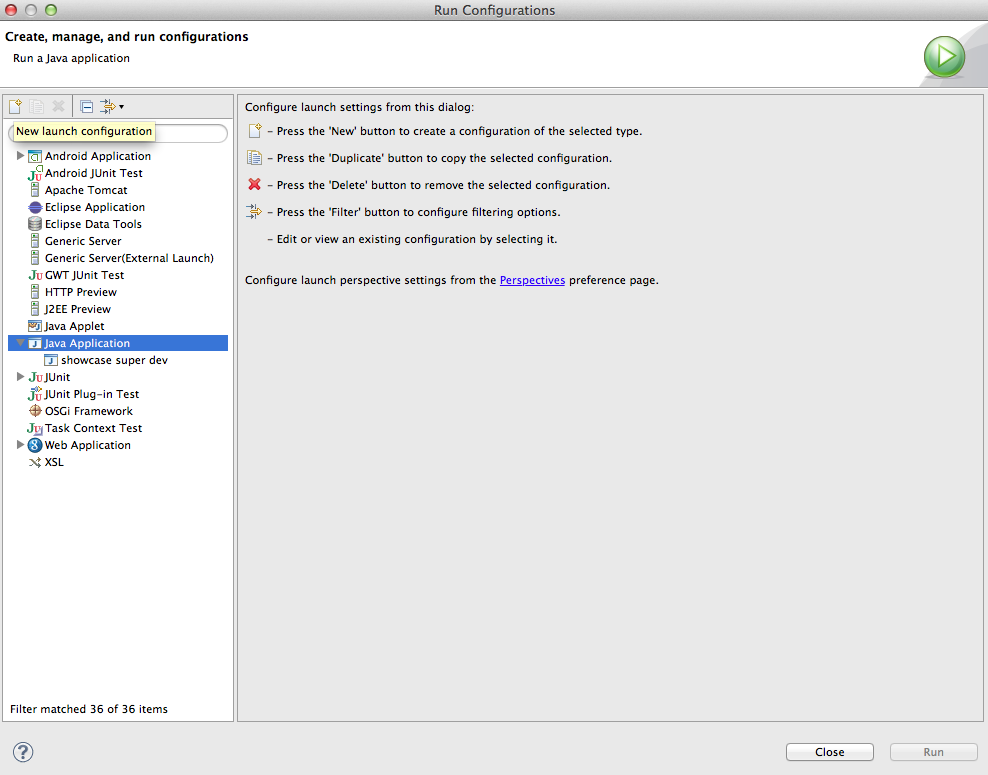This screenshot has height=775, width=988.
Task: Click the JUnit icon in the tree
Action: pos(35,377)
